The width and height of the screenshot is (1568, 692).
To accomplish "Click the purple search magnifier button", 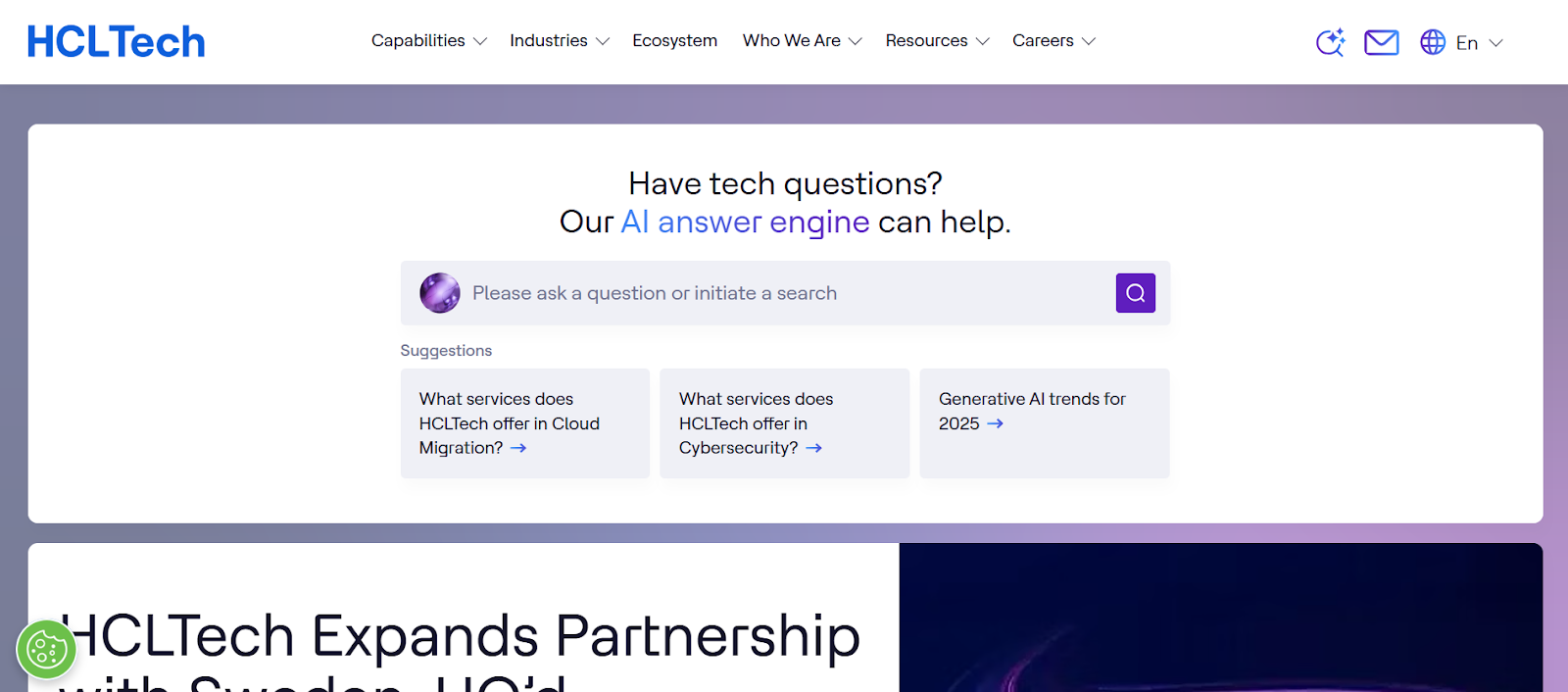I will click(1135, 292).
